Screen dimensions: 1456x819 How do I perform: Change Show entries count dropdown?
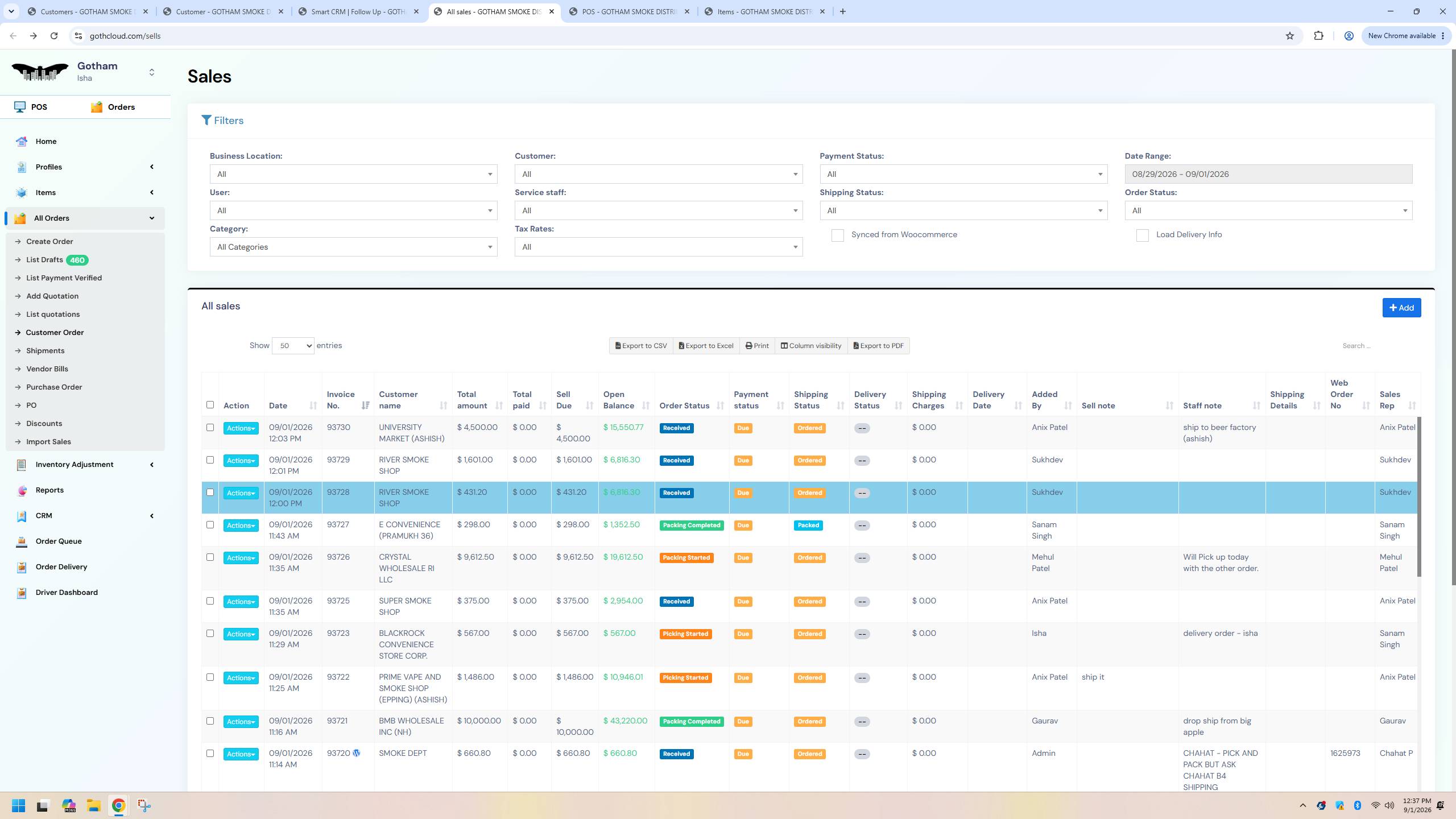[x=293, y=346]
